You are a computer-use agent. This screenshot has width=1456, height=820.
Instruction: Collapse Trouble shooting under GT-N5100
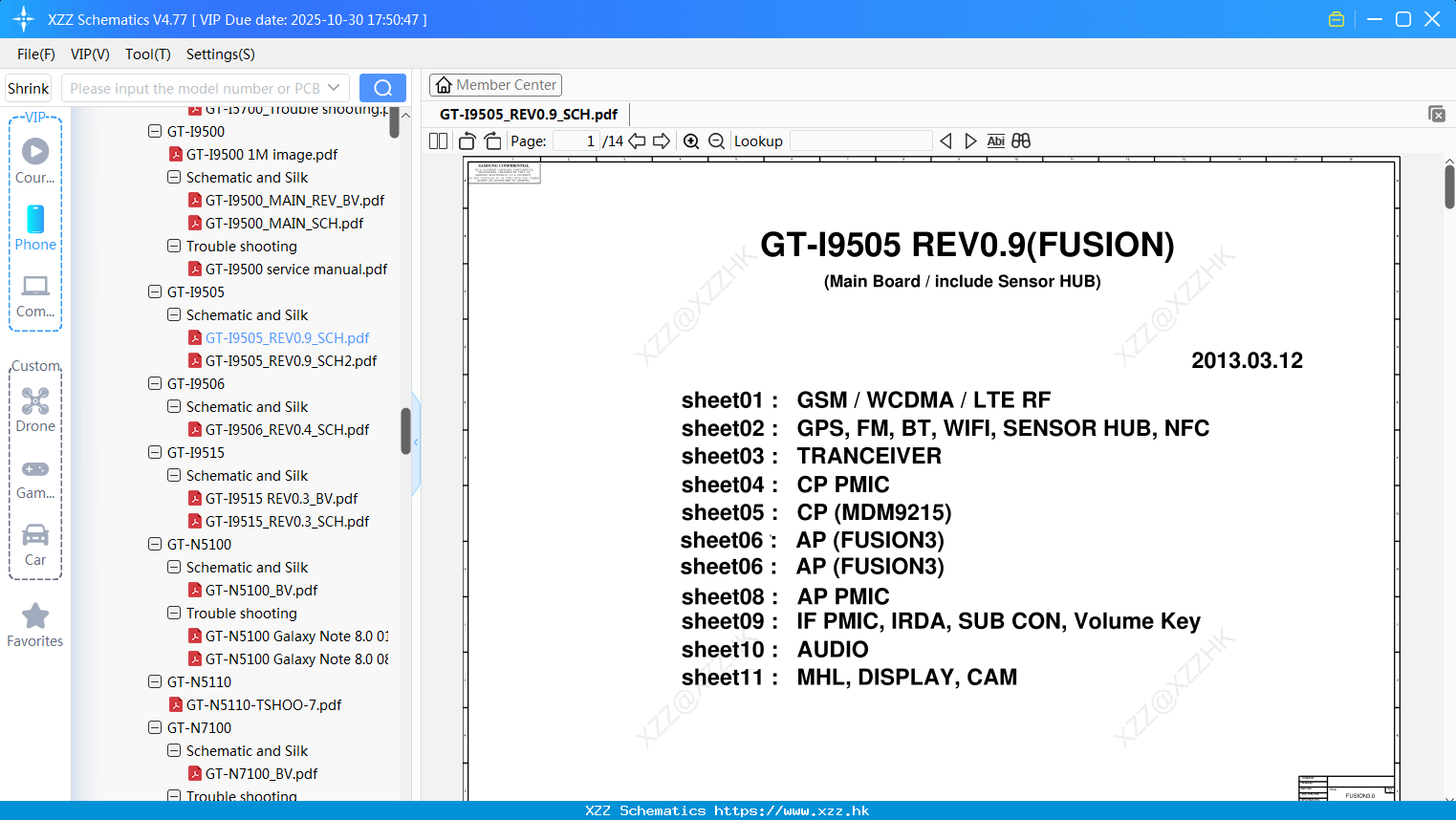174,613
